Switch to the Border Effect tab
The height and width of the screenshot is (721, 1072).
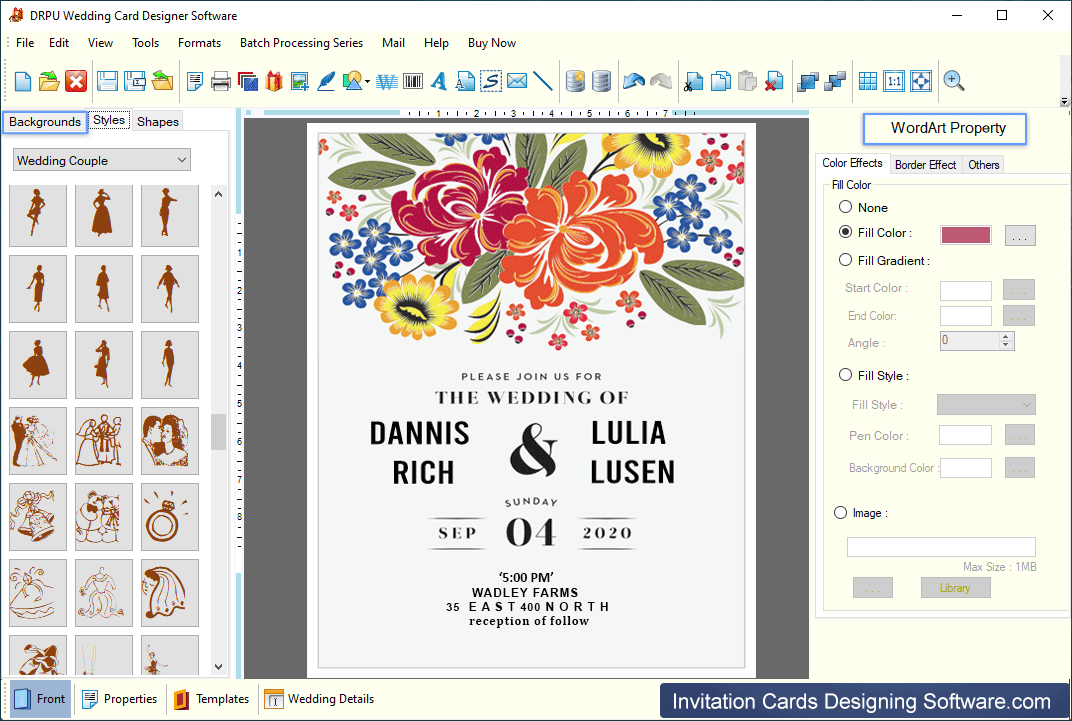(925, 165)
